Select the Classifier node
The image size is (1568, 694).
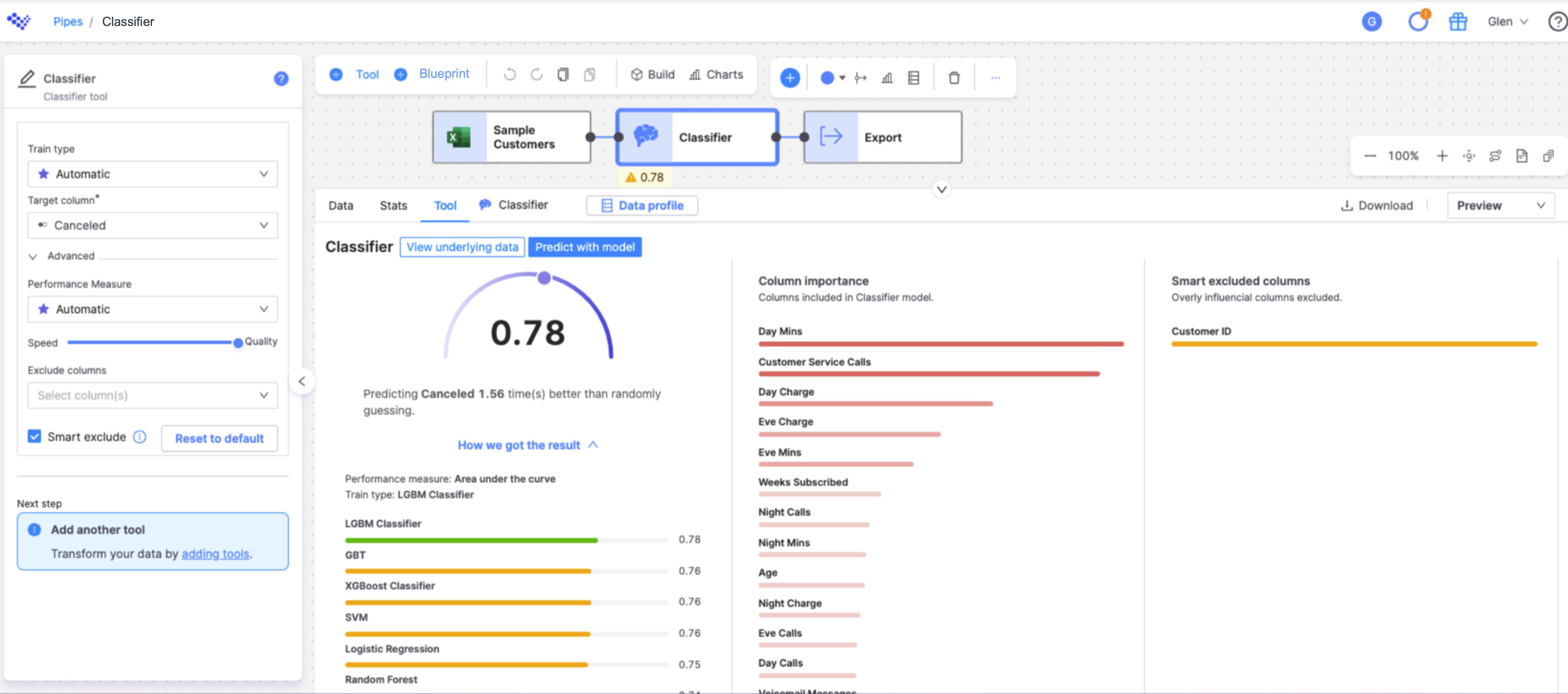[x=697, y=137]
